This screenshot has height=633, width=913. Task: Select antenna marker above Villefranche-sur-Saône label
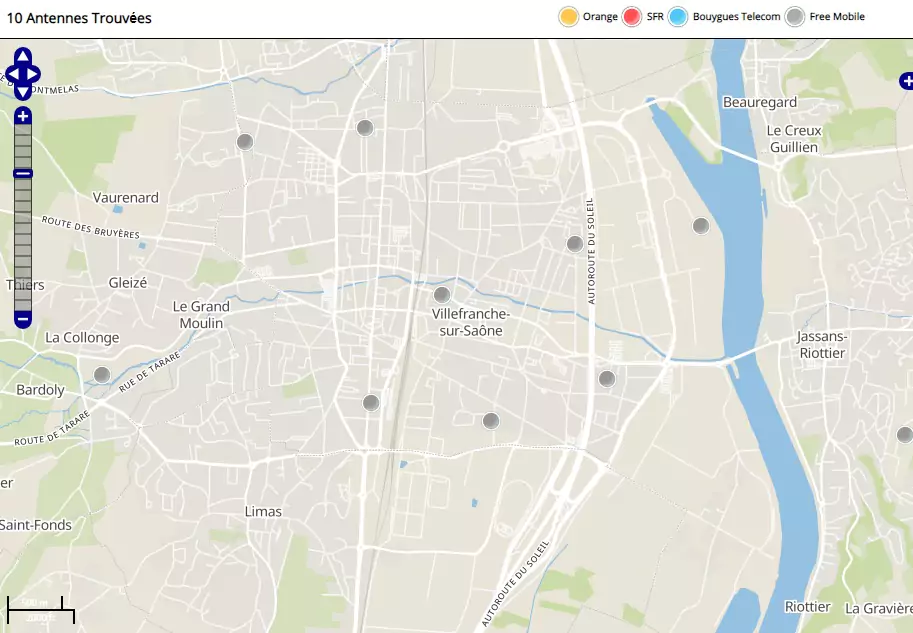[x=442, y=295]
